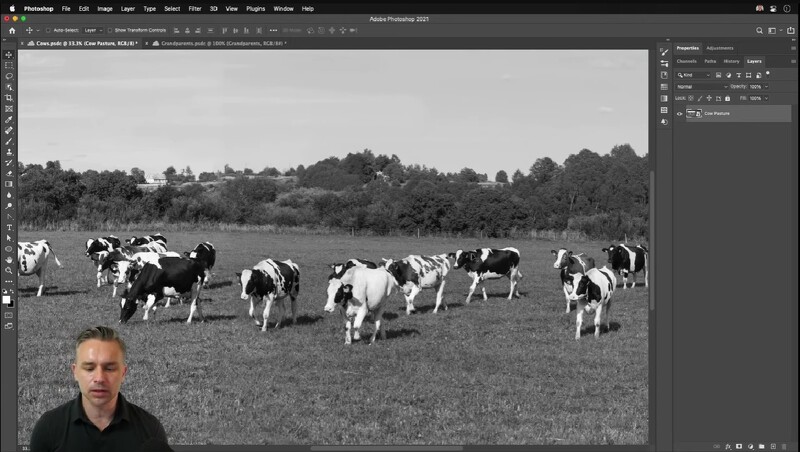Enable Show Transform Controls checkbox
The height and width of the screenshot is (452, 800).
click(110, 30)
